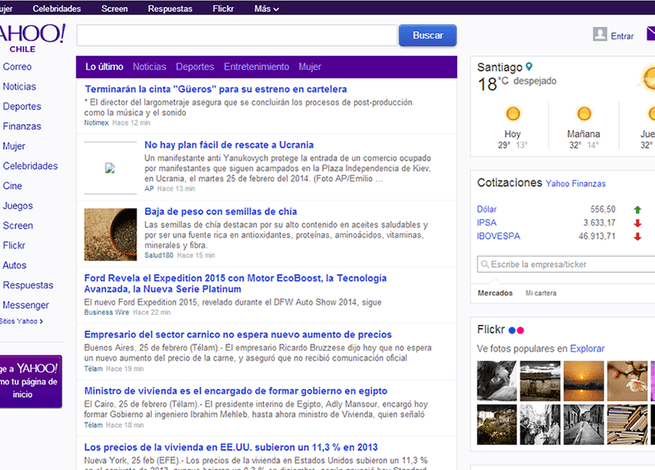Open Flickr in the top bar
The image size is (655, 470).
[x=223, y=8]
